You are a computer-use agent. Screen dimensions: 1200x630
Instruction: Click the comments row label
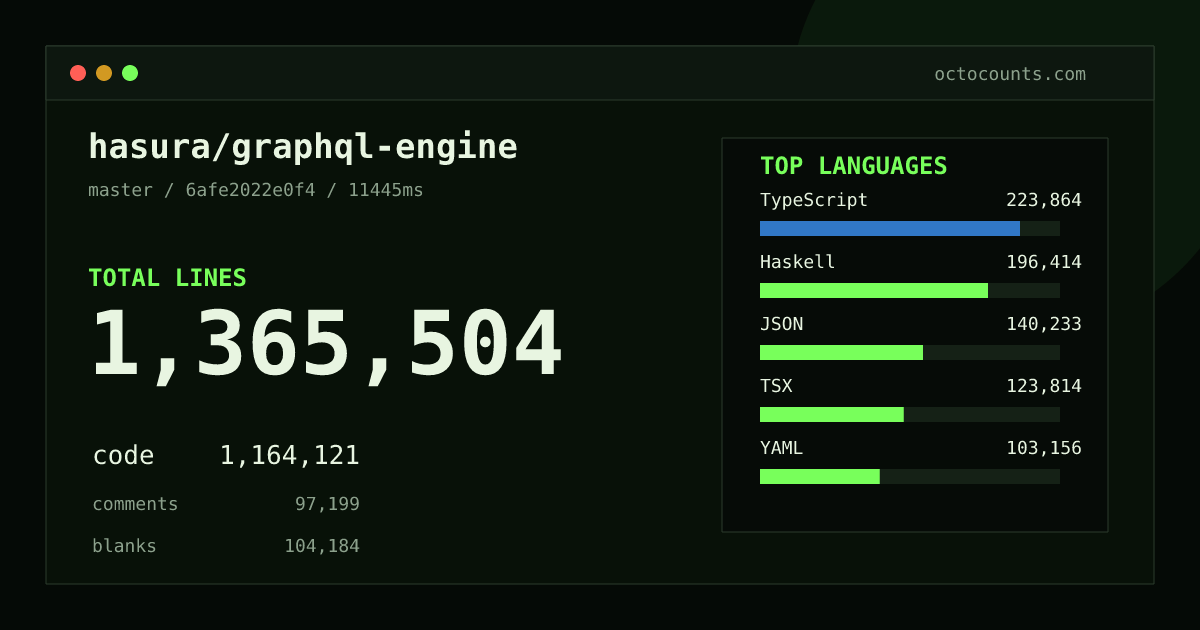point(135,504)
